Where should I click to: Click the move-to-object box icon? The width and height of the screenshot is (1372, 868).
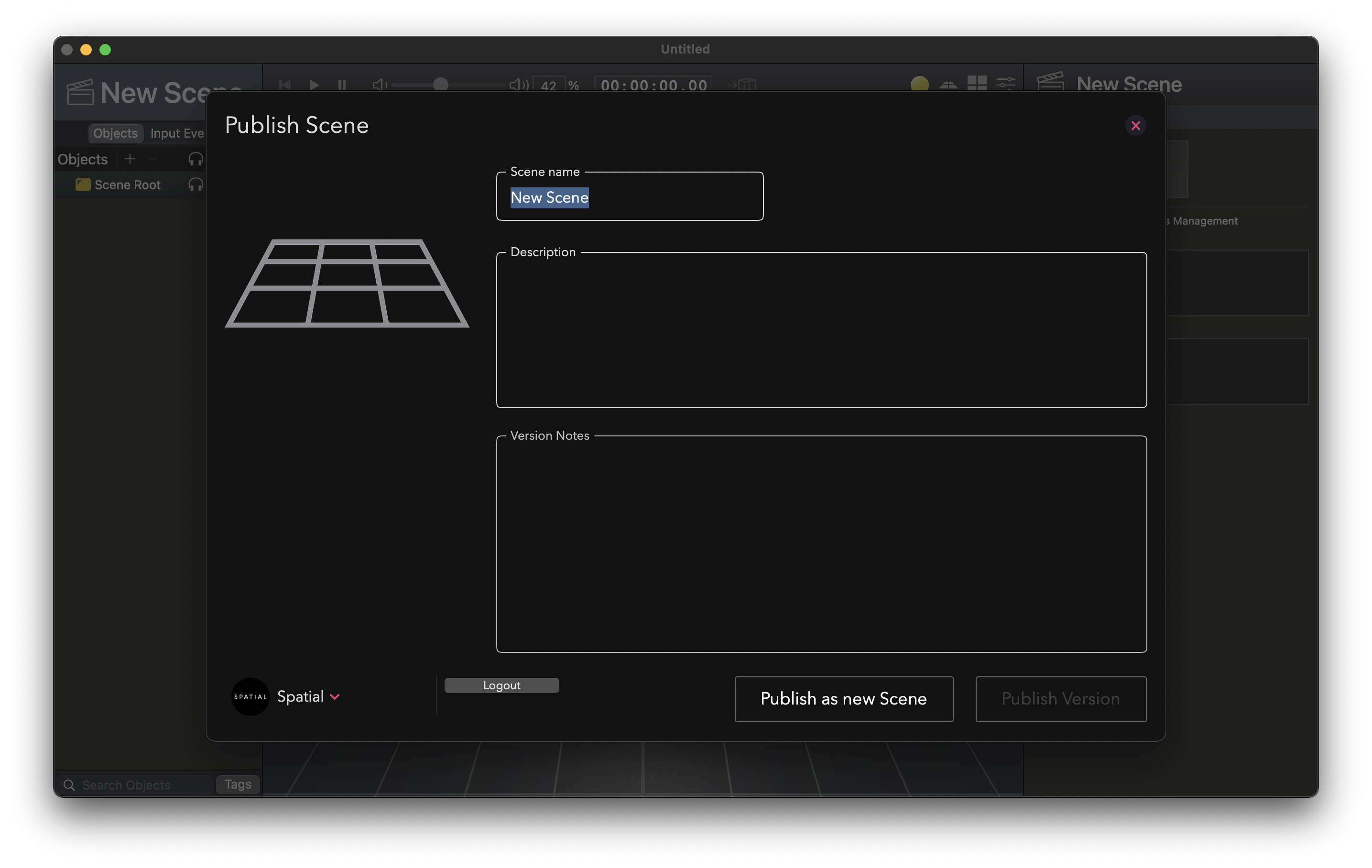742,85
